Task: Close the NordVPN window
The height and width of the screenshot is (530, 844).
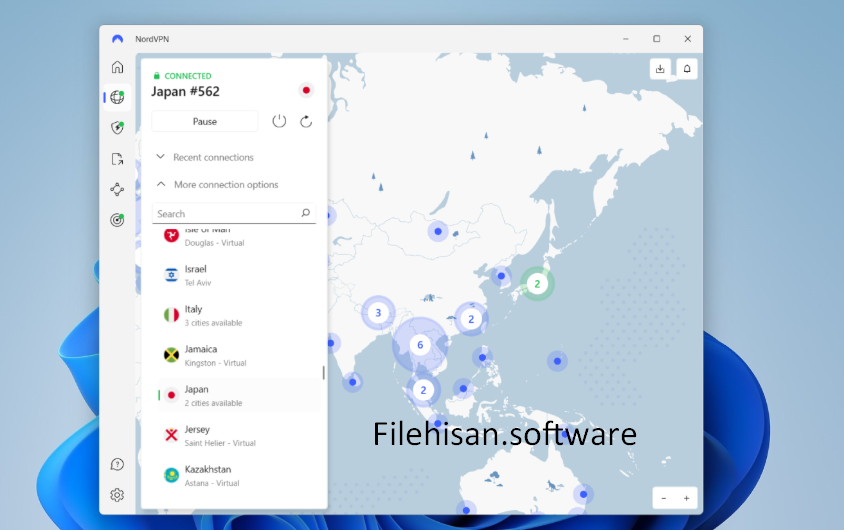Action: point(687,39)
